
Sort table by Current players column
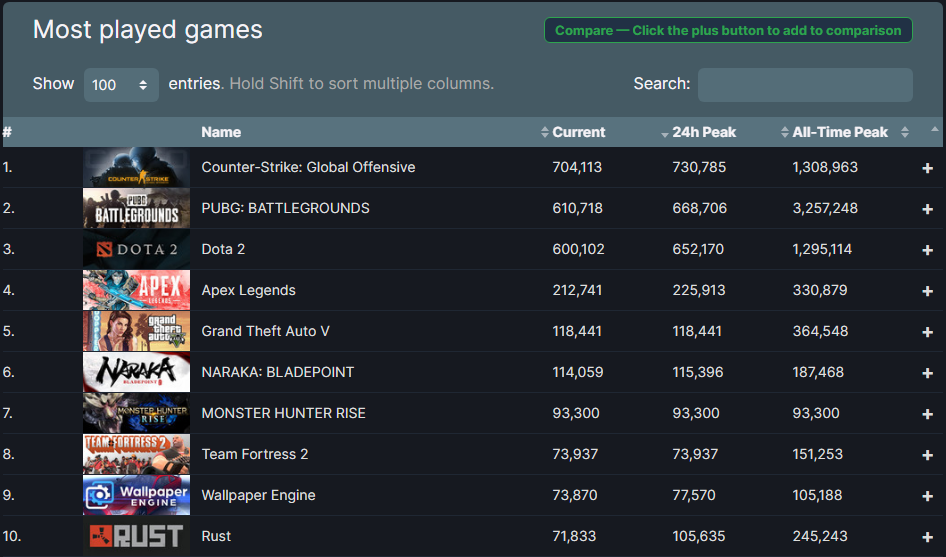tap(578, 132)
